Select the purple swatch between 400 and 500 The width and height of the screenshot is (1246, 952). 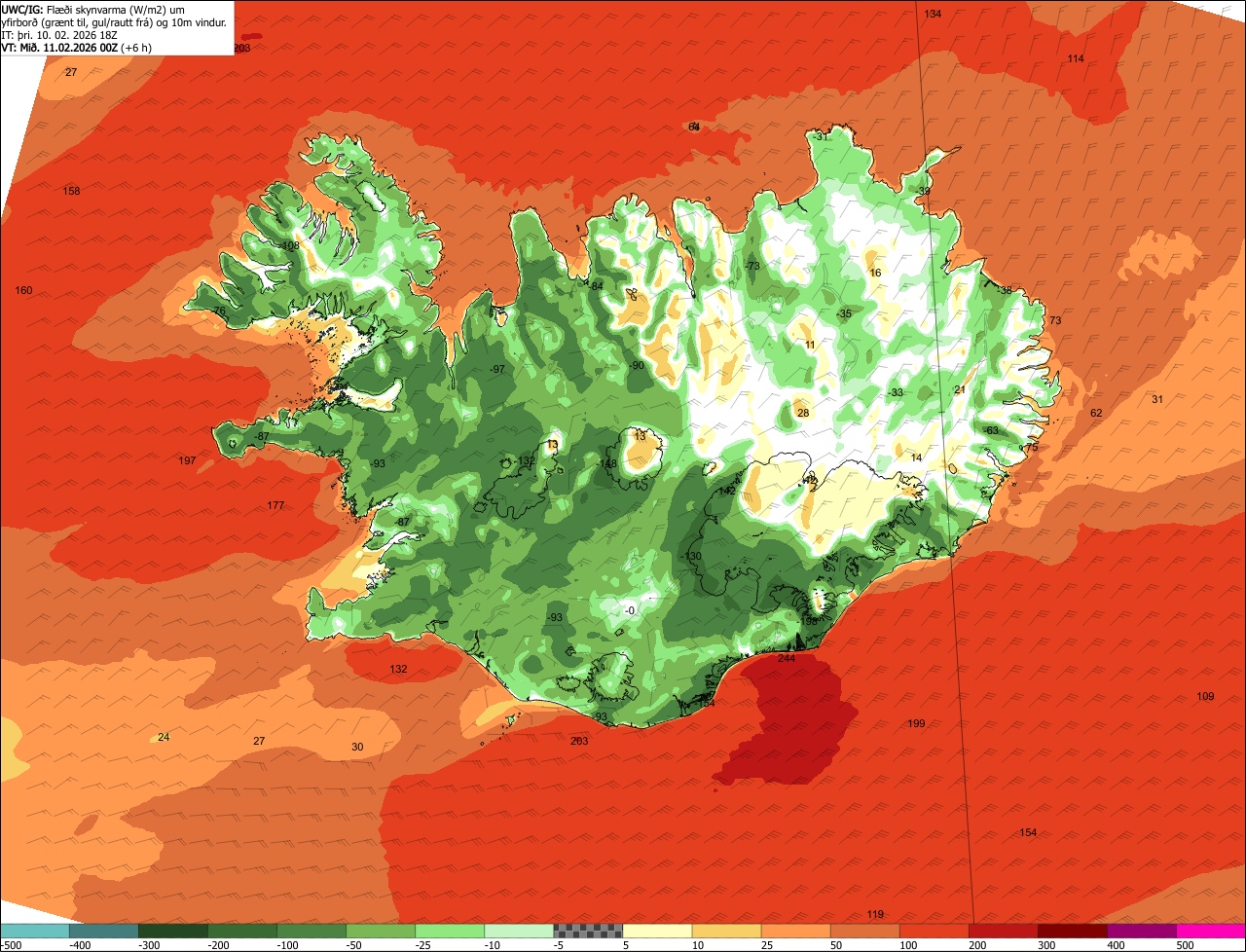[x=1140, y=931]
